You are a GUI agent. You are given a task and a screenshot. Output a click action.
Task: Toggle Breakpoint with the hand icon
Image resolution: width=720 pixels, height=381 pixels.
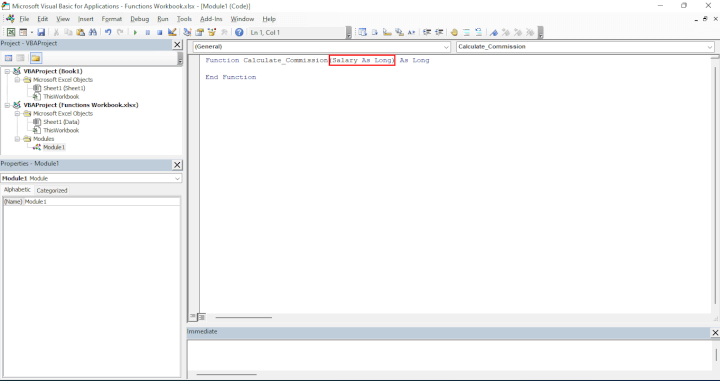click(454, 32)
